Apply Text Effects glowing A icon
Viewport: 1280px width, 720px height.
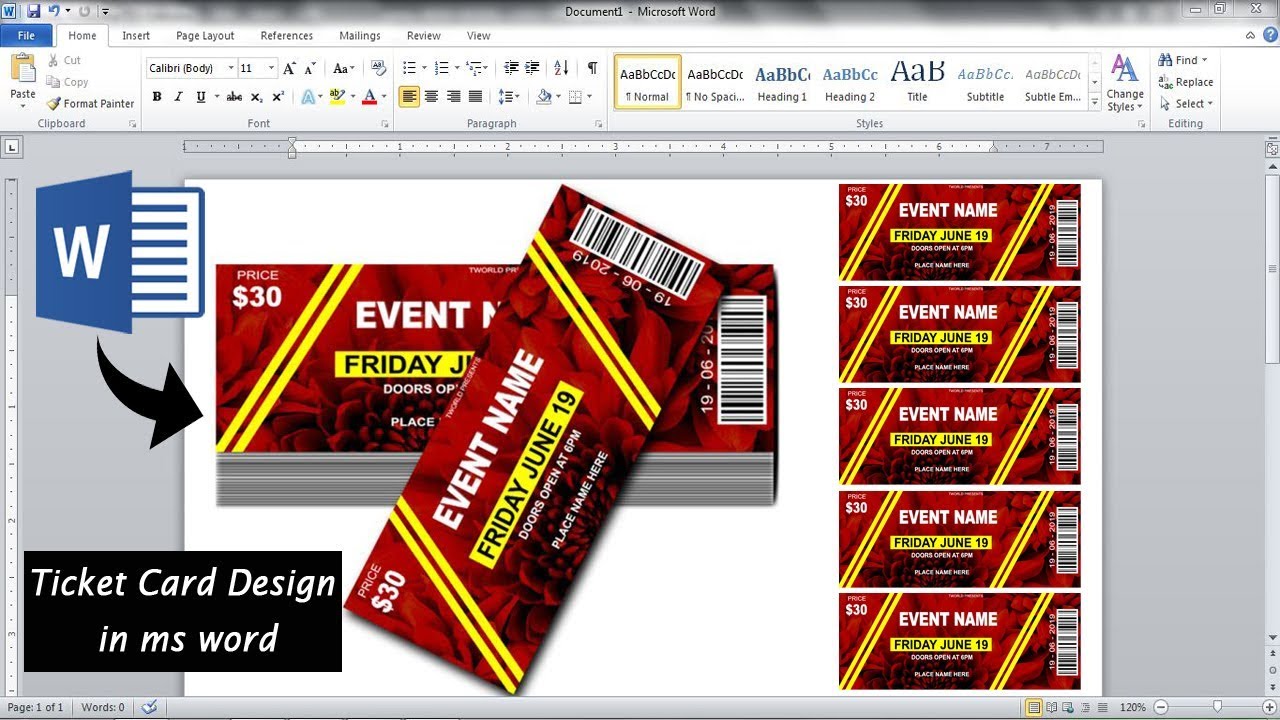pos(307,97)
